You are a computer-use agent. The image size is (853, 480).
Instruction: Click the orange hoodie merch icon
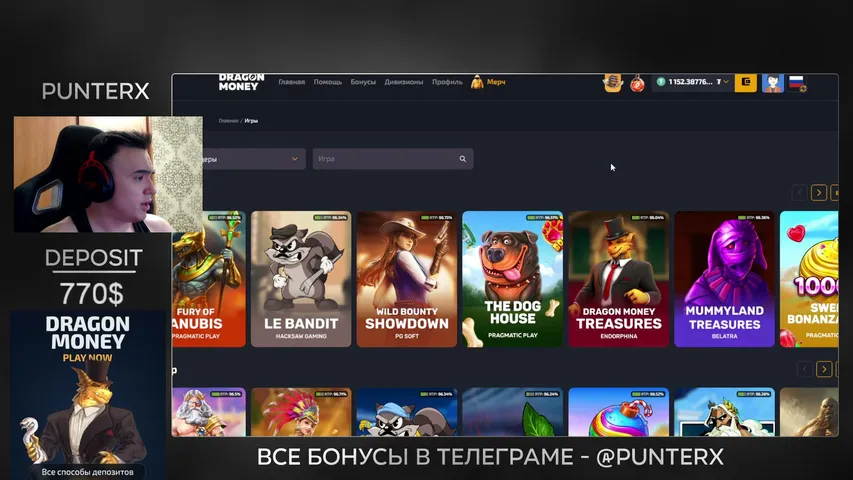(477, 82)
